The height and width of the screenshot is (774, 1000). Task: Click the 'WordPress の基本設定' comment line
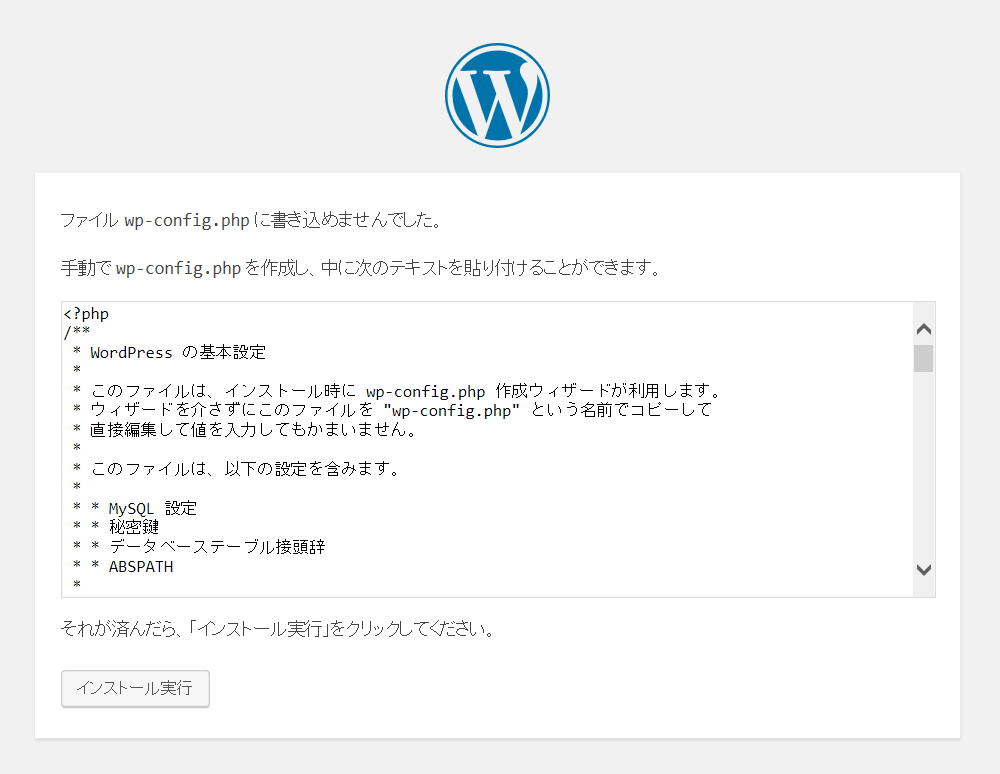[170, 353]
